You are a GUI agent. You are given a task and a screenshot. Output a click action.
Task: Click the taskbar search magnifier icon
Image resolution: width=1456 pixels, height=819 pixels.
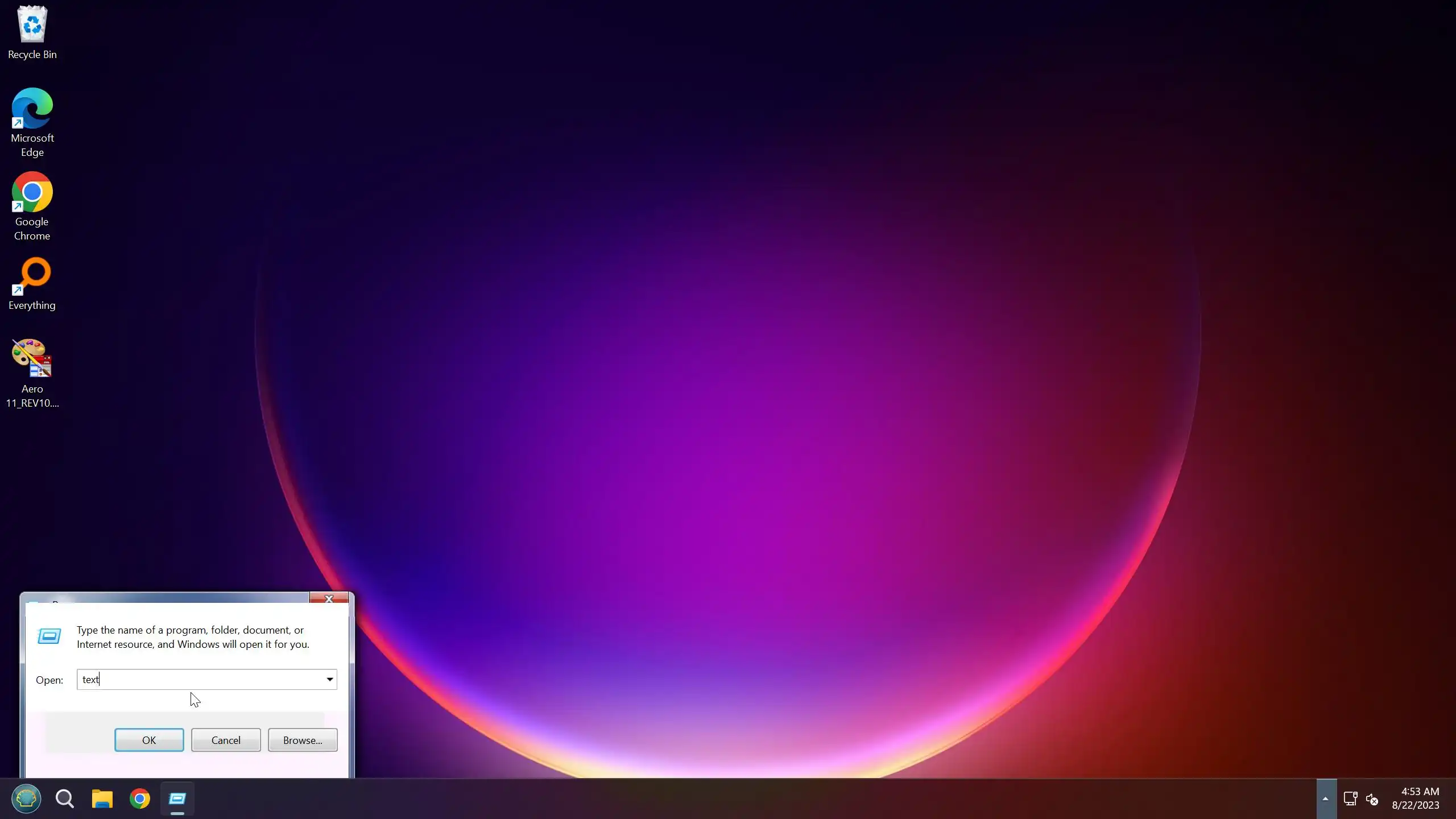point(65,799)
